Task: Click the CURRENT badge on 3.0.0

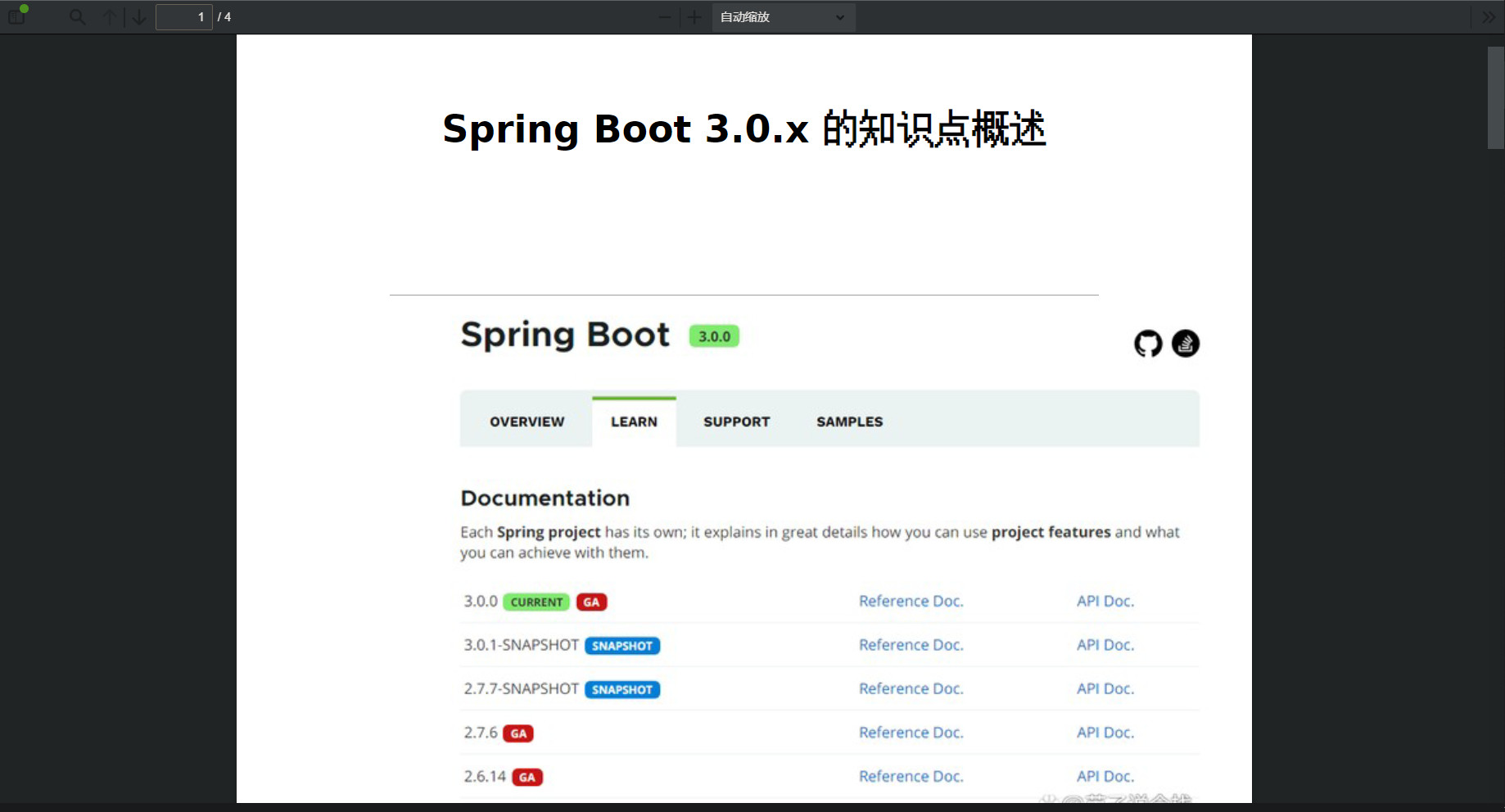Action: 536,602
